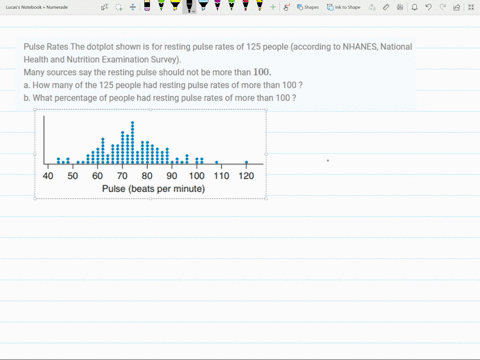The height and width of the screenshot is (360, 480).
Task: Click the text "Health and Nutrition Examination Survey"
Action: pyautogui.click(x=102, y=59)
